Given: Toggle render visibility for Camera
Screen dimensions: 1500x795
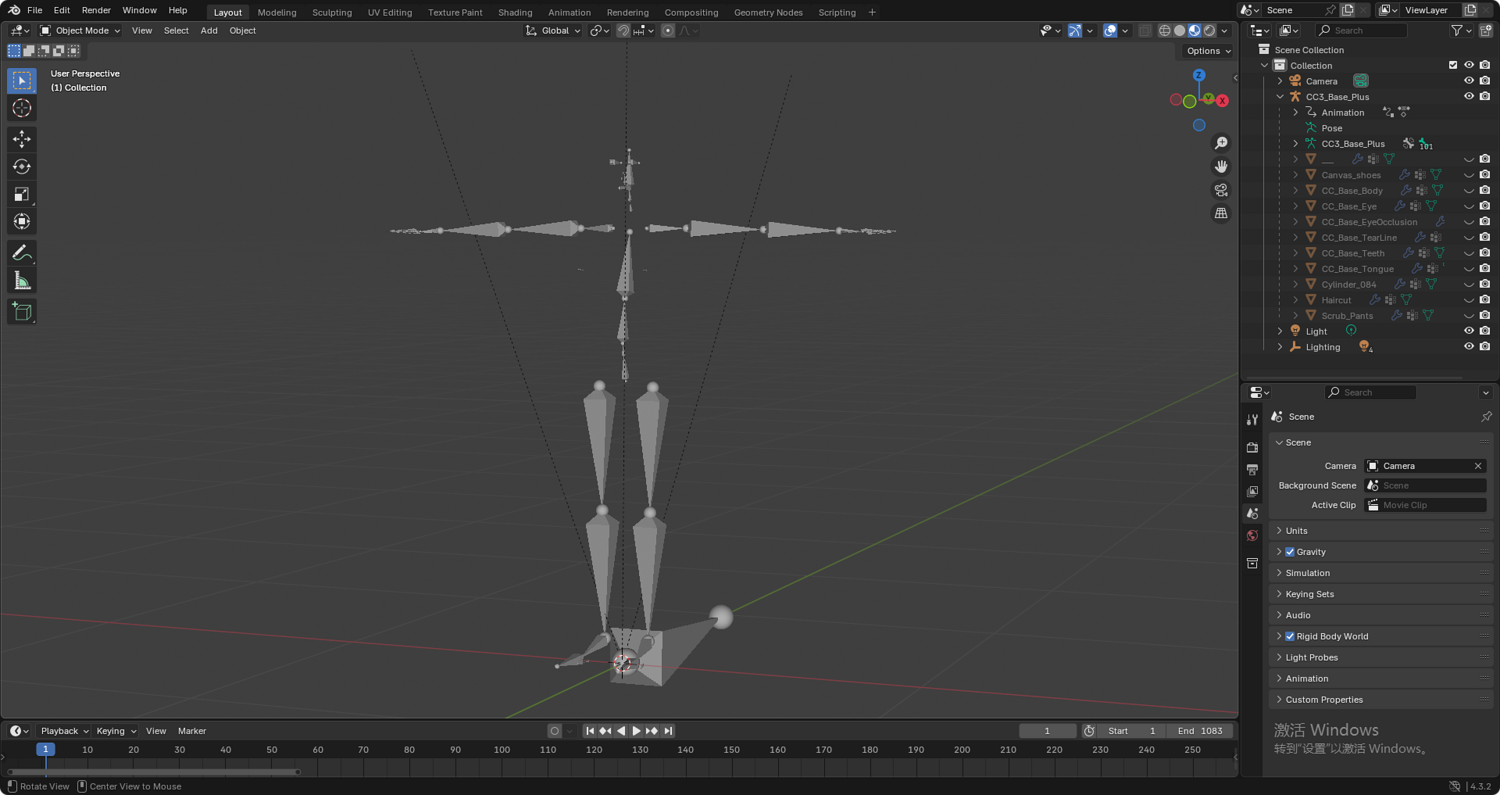Looking at the screenshot, I should [x=1485, y=81].
